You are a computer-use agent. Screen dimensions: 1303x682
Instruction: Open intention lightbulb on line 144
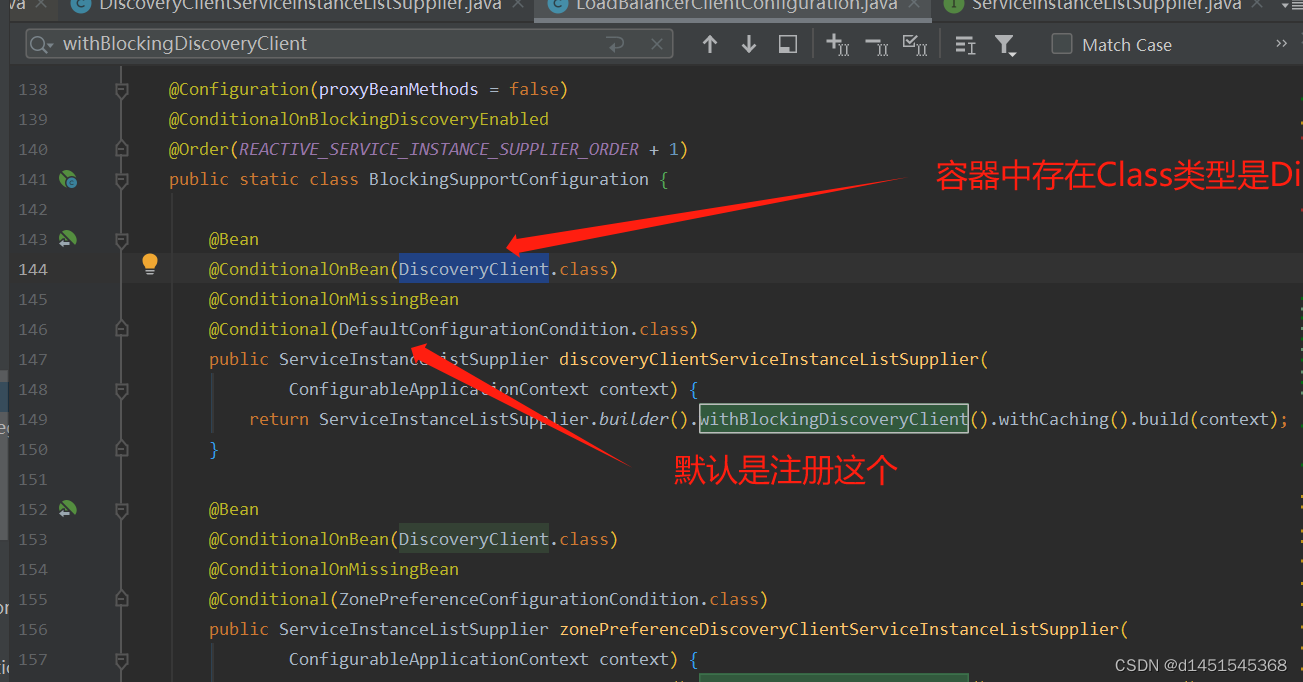(150, 264)
